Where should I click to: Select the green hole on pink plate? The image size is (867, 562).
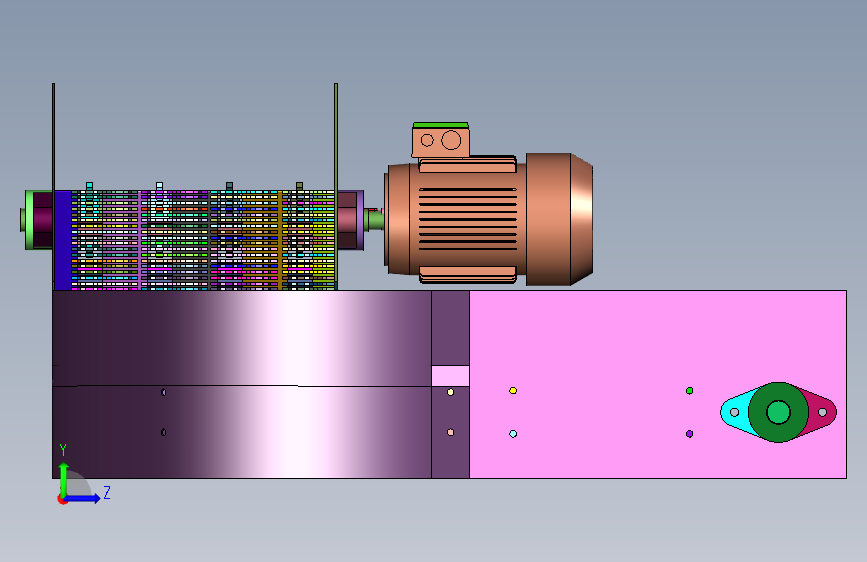(x=690, y=391)
